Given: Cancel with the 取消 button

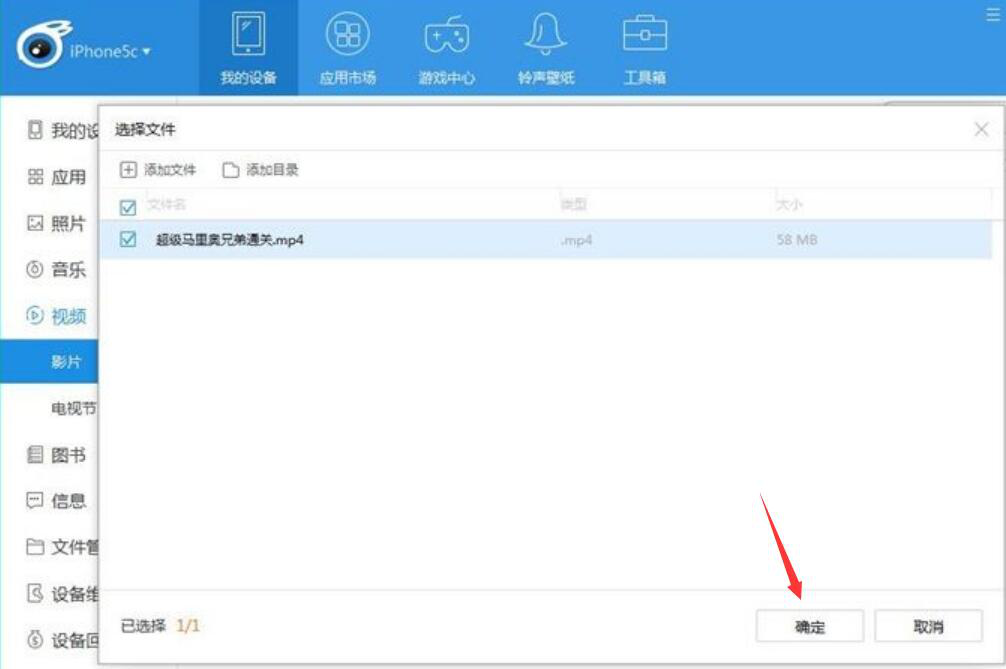Looking at the screenshot, I should (928, 626).
